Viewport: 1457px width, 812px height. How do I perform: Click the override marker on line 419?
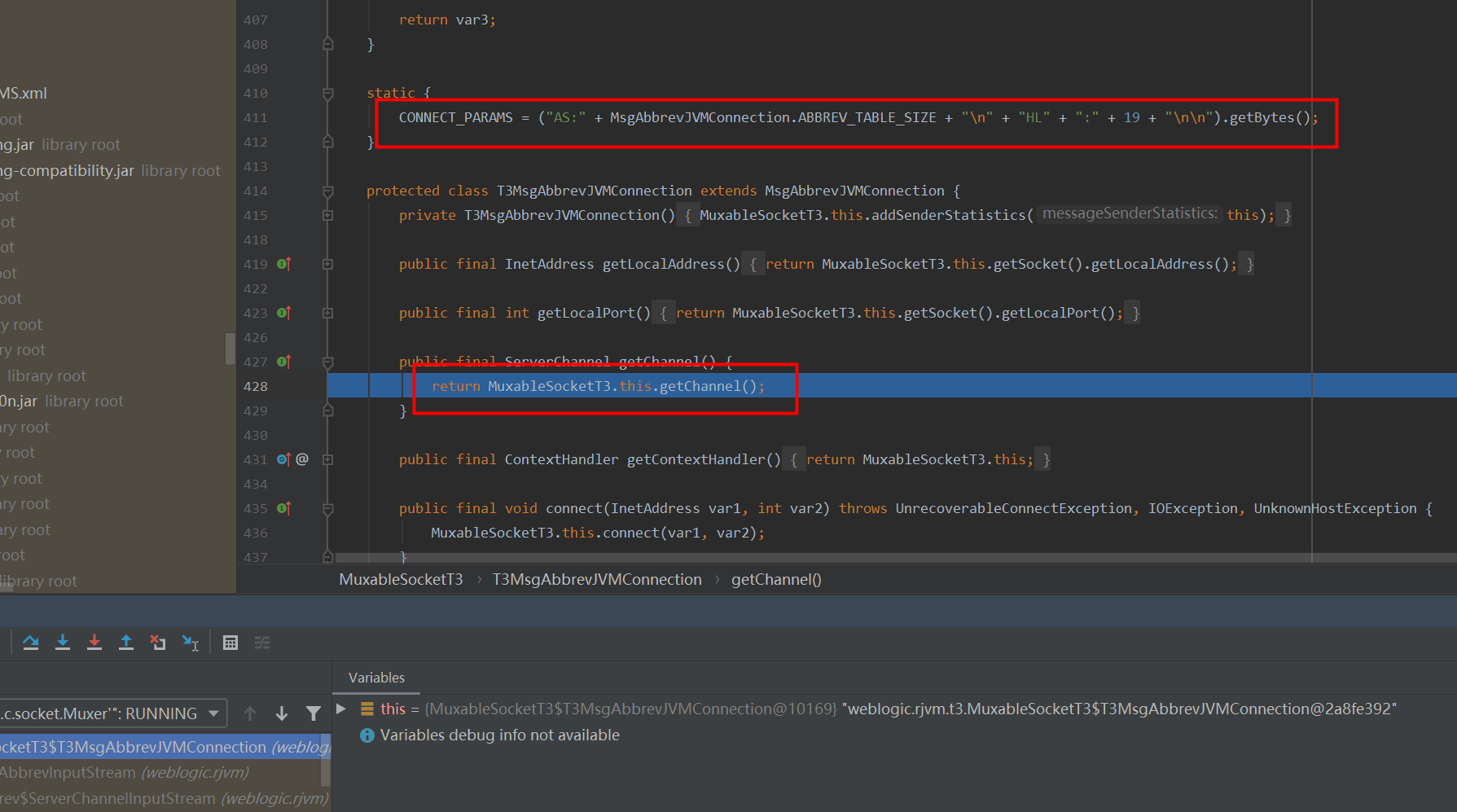[x=283, y=264]
